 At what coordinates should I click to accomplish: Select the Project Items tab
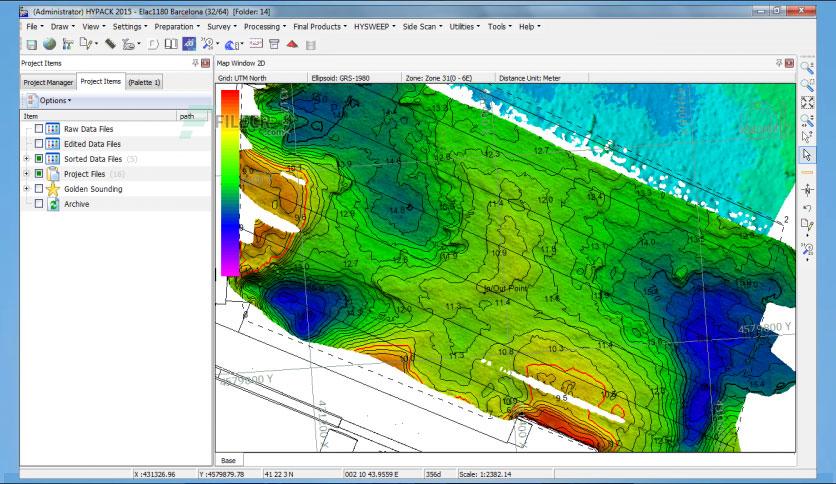click(101, 81)
